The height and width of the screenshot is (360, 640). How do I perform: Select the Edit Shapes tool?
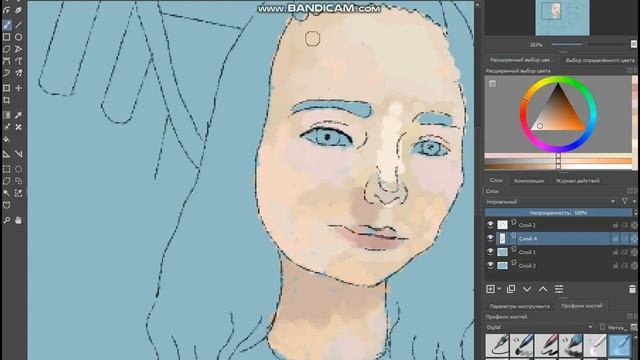tap(7, 10)
